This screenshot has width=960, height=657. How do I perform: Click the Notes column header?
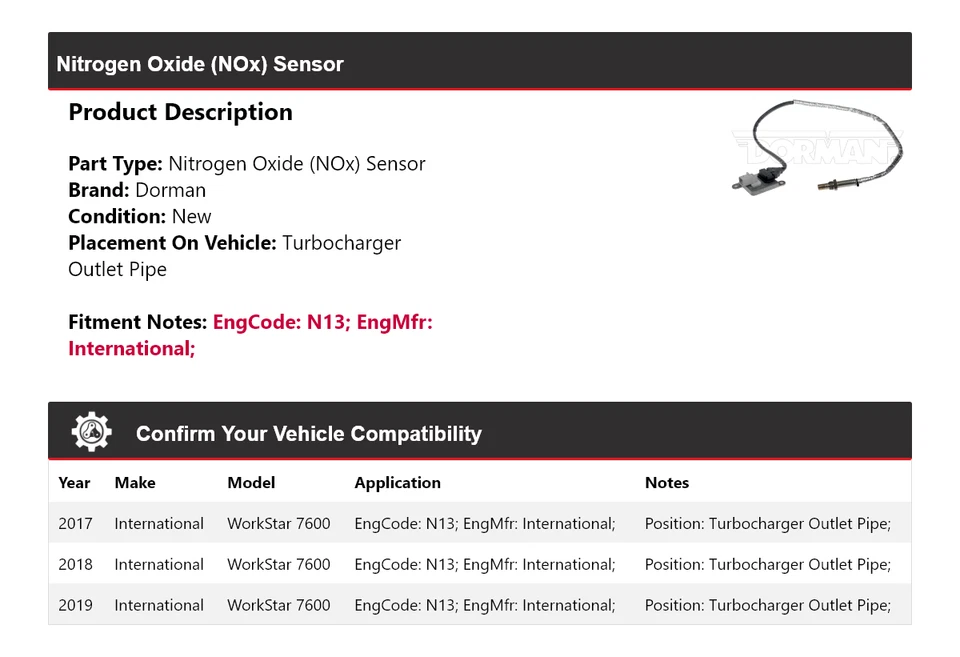pos(667,482)
